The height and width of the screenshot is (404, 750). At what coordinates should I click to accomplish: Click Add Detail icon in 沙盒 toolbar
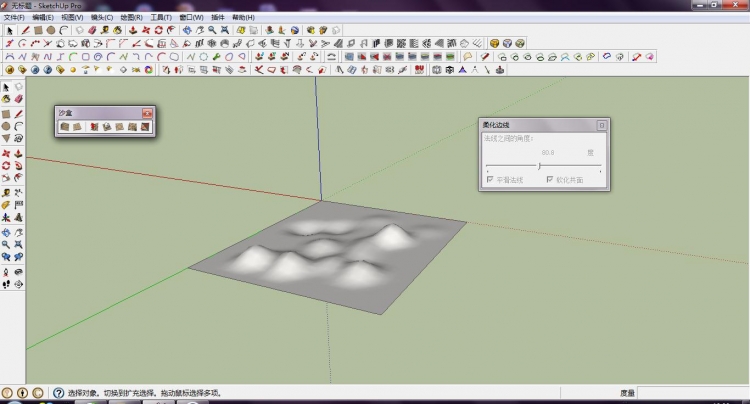132,127
